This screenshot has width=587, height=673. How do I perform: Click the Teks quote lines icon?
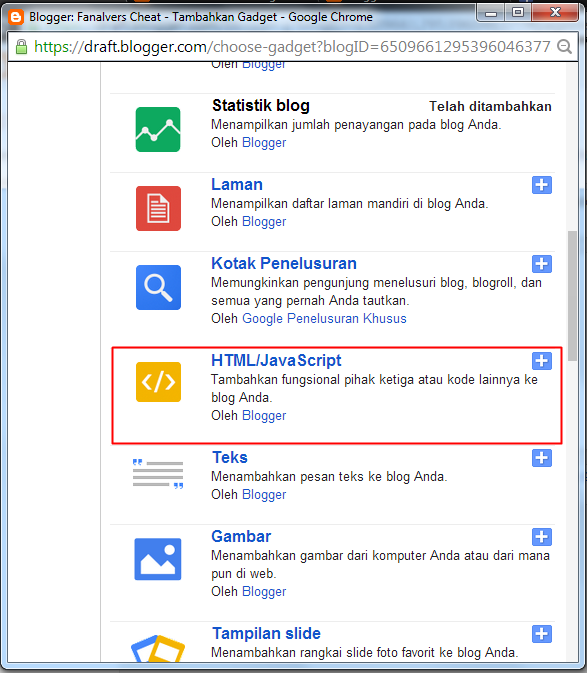click(158, 474)
